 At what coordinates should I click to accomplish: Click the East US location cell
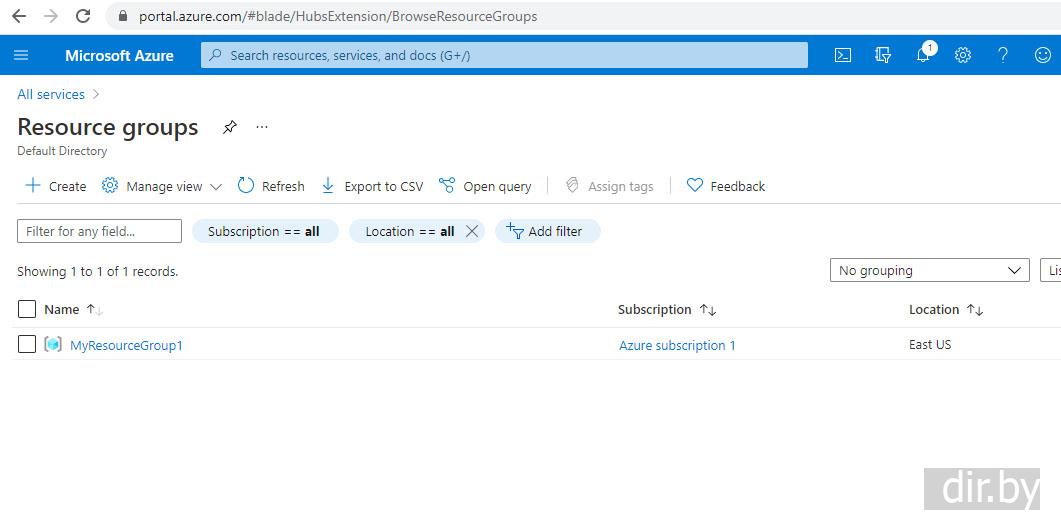(930, 345)
